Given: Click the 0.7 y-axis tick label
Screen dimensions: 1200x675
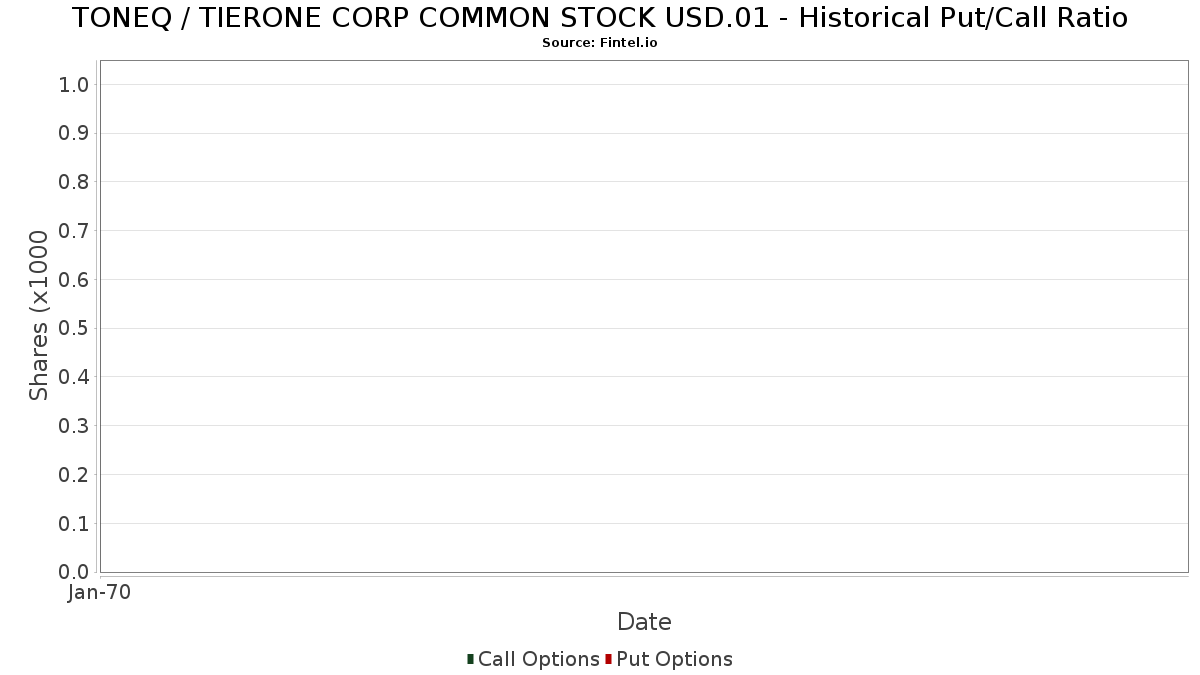Looking at the screenshot, I should click(x=75, y=231).
